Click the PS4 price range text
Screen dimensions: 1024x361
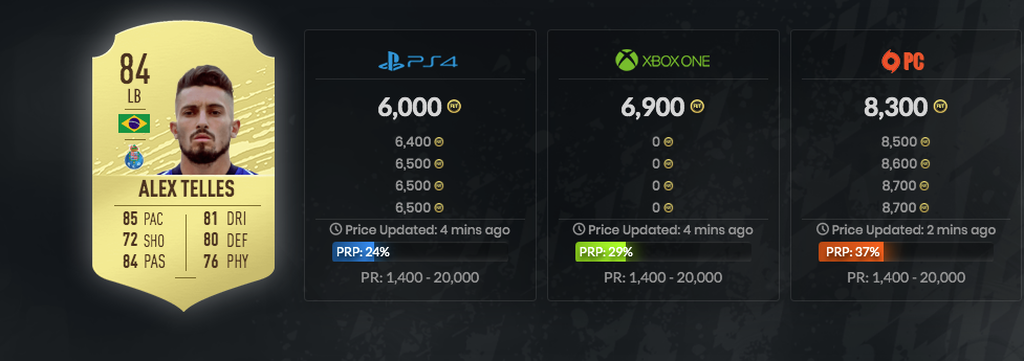click(420, 277)
